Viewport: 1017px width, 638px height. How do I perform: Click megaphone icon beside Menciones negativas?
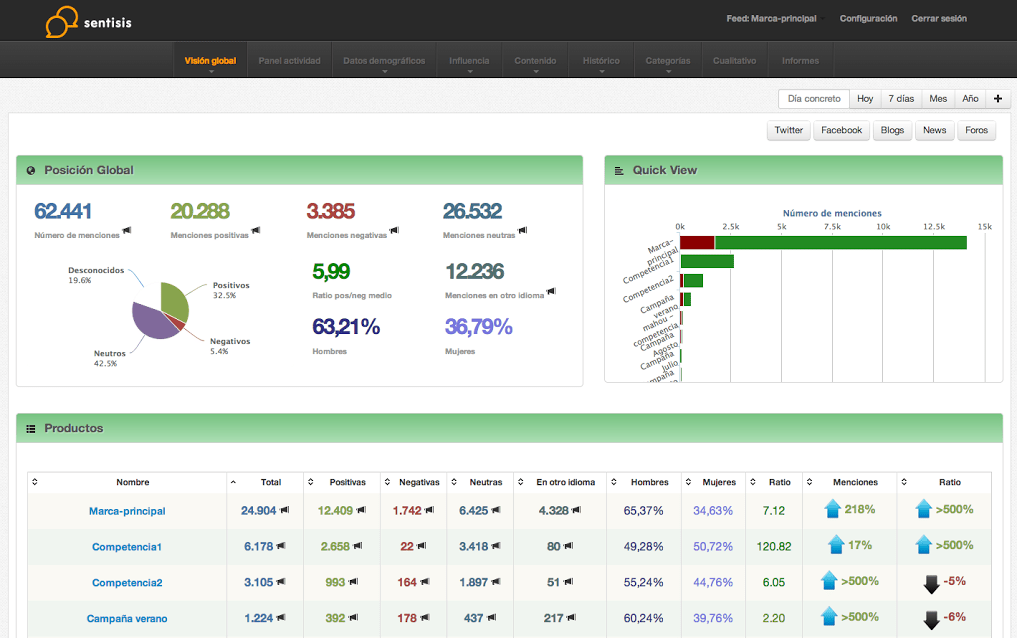[x=394, y=231]
